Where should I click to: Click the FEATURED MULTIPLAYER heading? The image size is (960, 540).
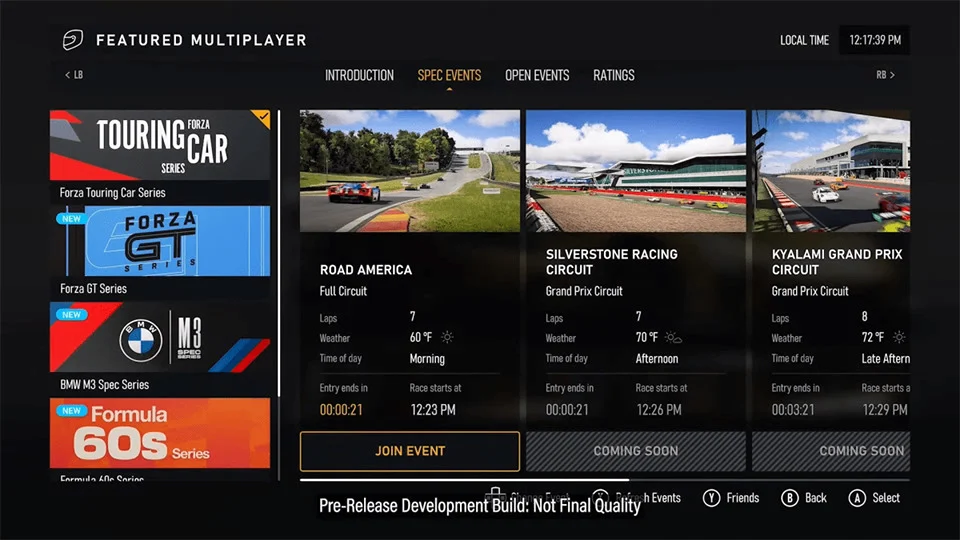pos(201,40)
